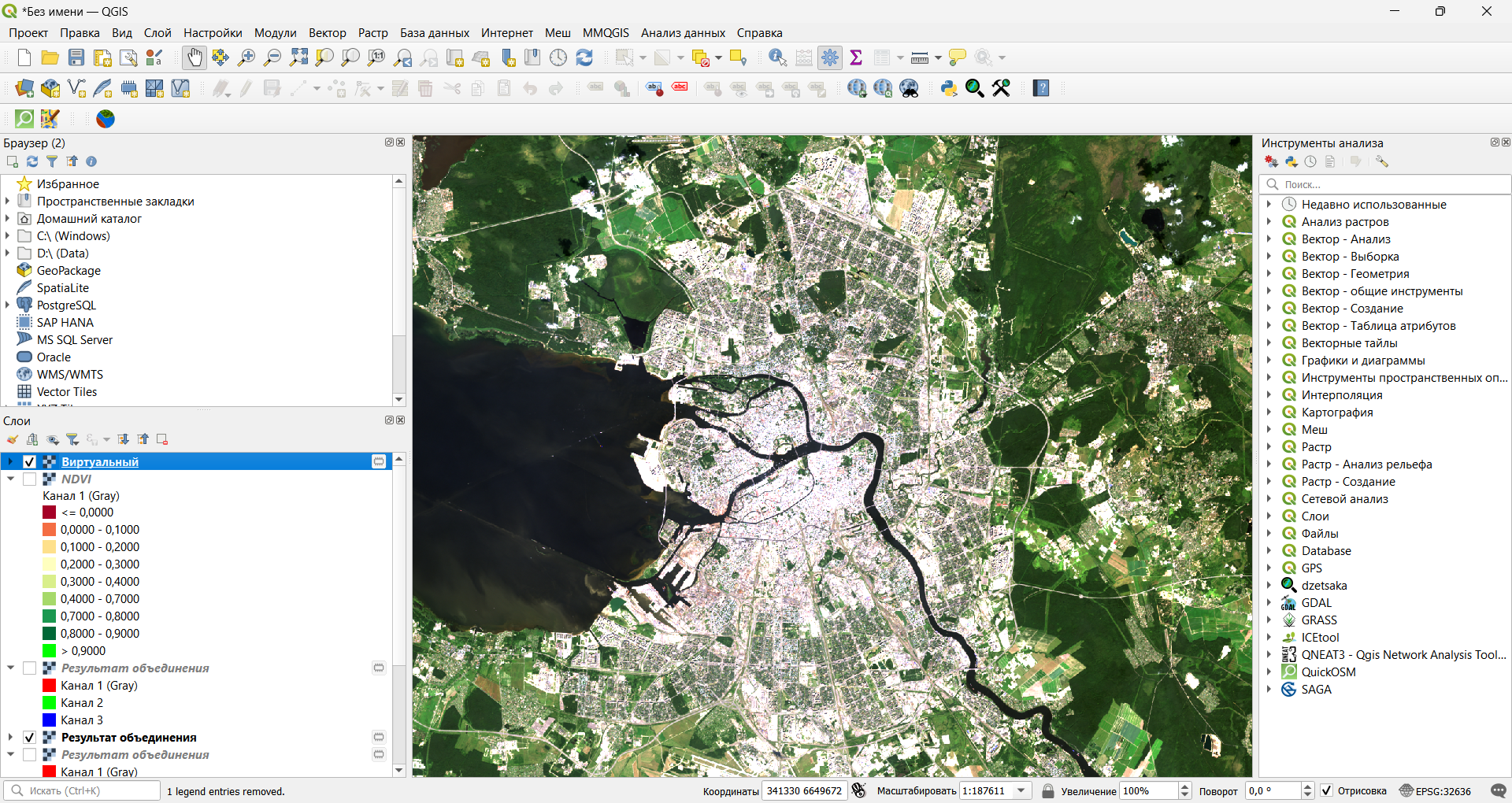This screenshot has width=1512, height=803.
Task: Select the Zoom In tool
Action: (x=246, y=57)
